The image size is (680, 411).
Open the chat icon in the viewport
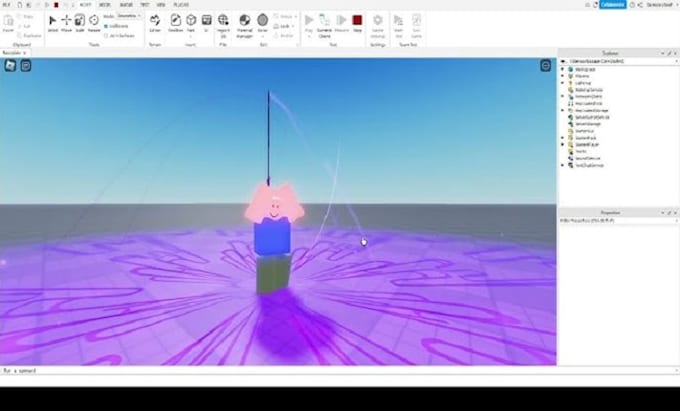tap(26, 65)
